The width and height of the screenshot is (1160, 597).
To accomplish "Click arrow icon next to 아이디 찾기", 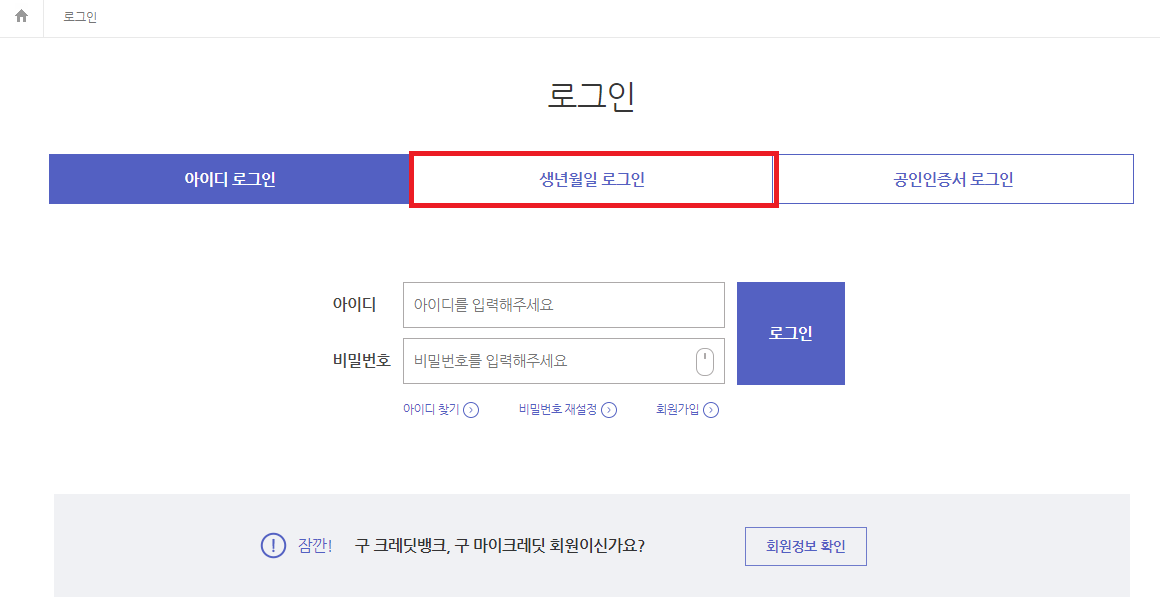I will (471, 410).
